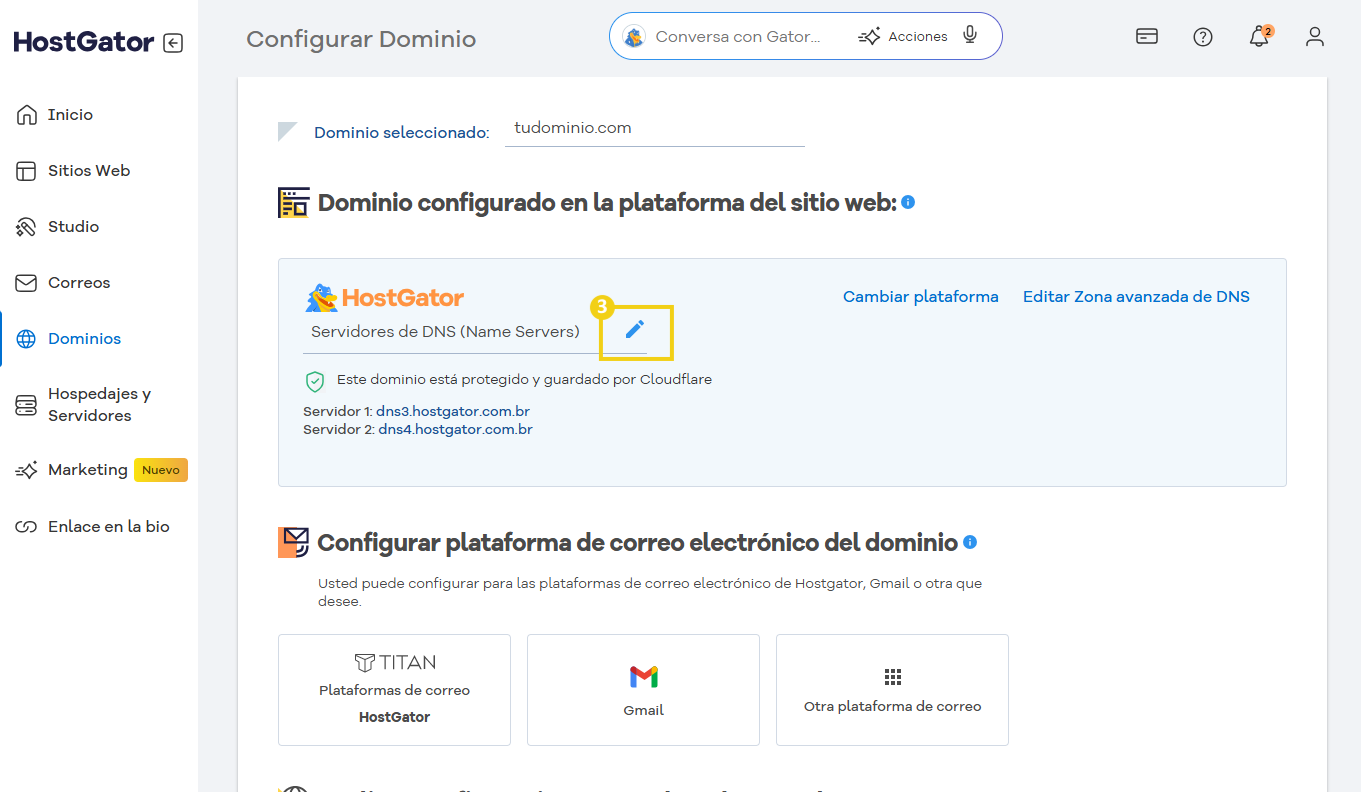This screenshot has width=1361, height=792.
Task: Click Cambiar plataforma link
Action: coord(920,296)
